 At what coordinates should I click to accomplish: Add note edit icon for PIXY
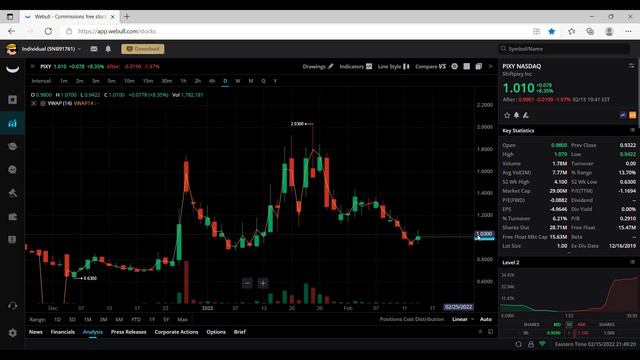click(526, 116)
